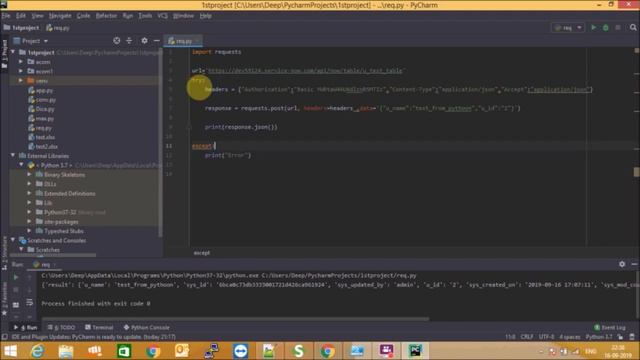Open Python Console tab
The width and height of the screenshot is (640, 360).
tap(147, 327)
